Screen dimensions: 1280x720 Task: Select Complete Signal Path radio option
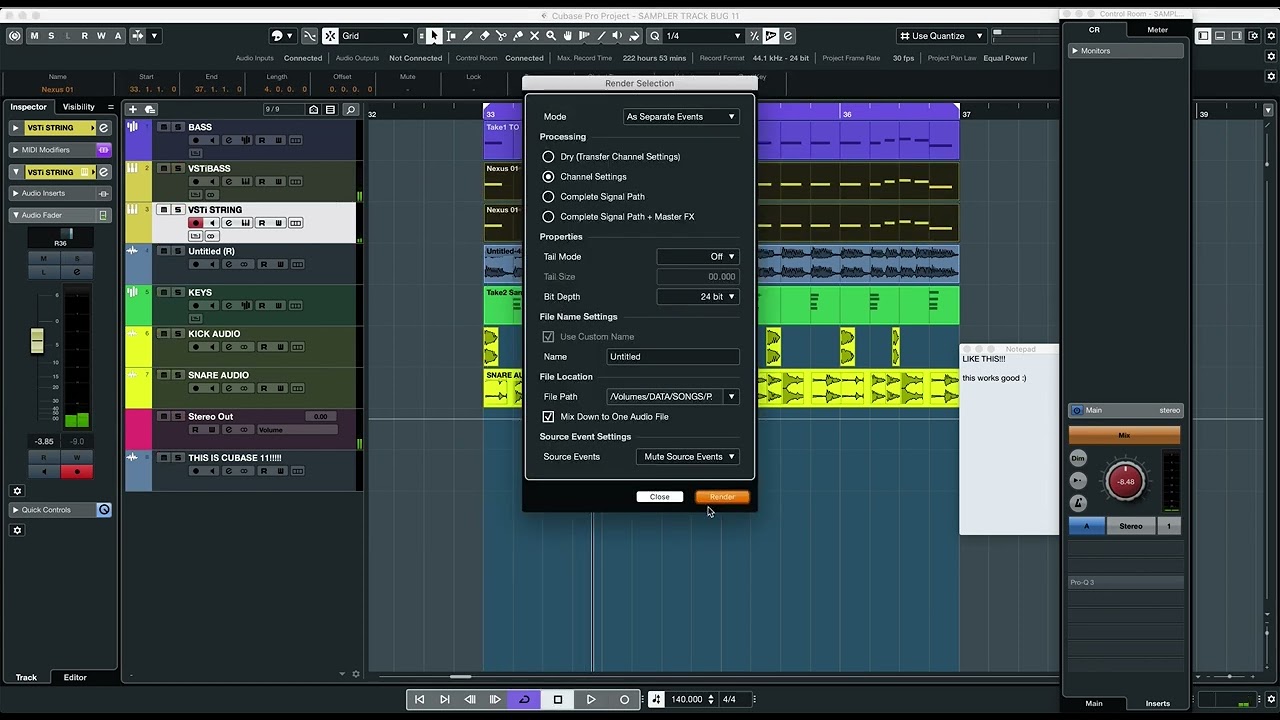[548, 197]
